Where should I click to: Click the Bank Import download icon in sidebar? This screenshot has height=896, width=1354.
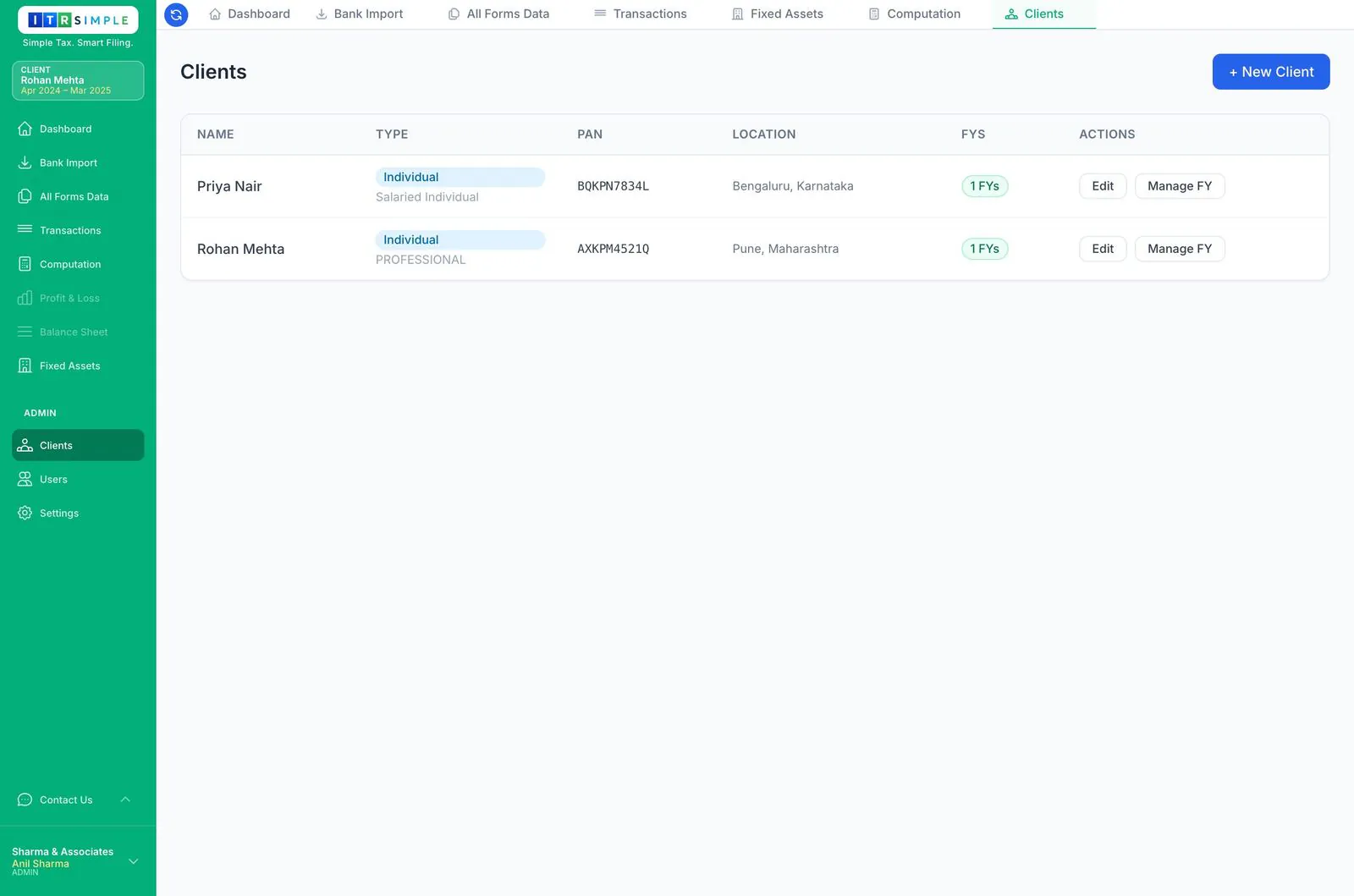point(25,162)
